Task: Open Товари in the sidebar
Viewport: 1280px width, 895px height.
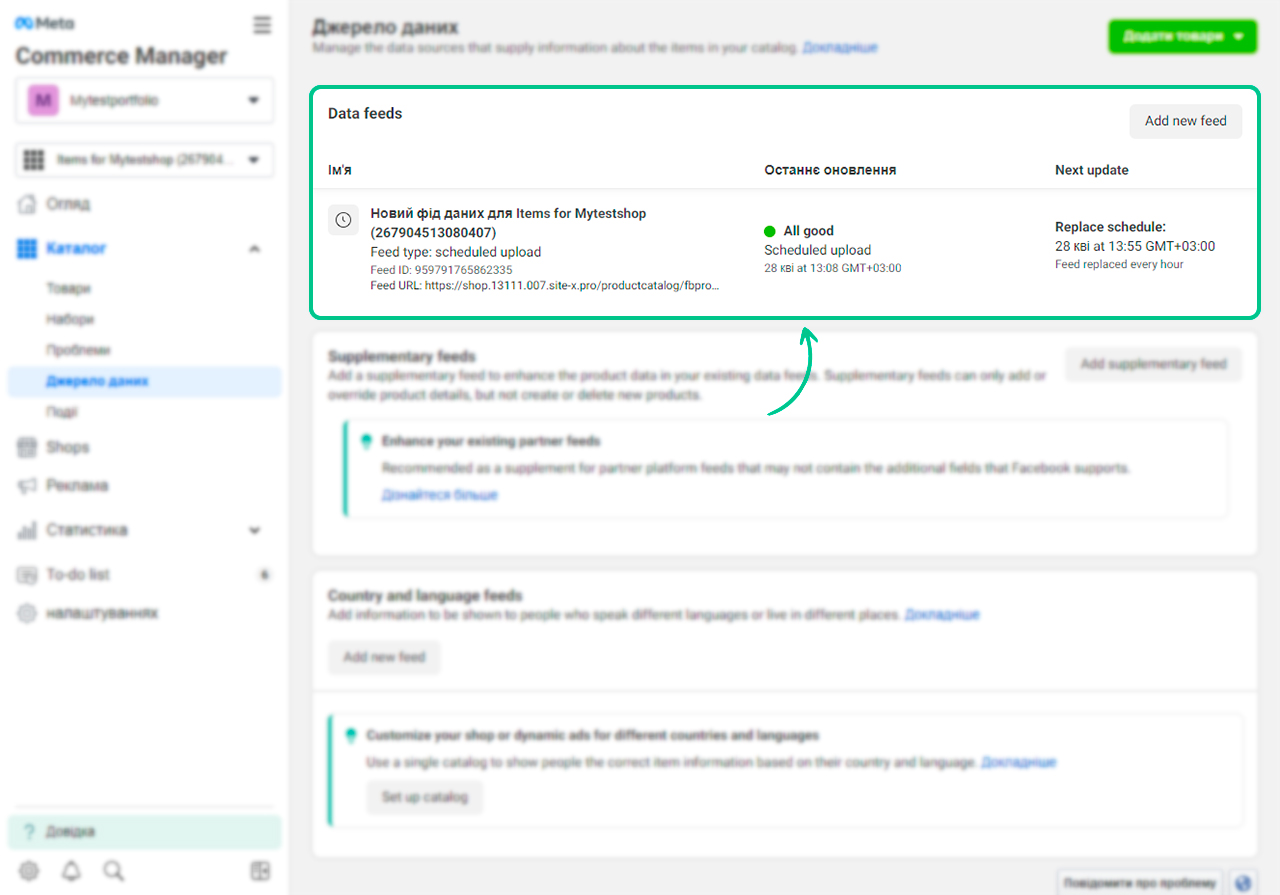Action: [68, 288]
